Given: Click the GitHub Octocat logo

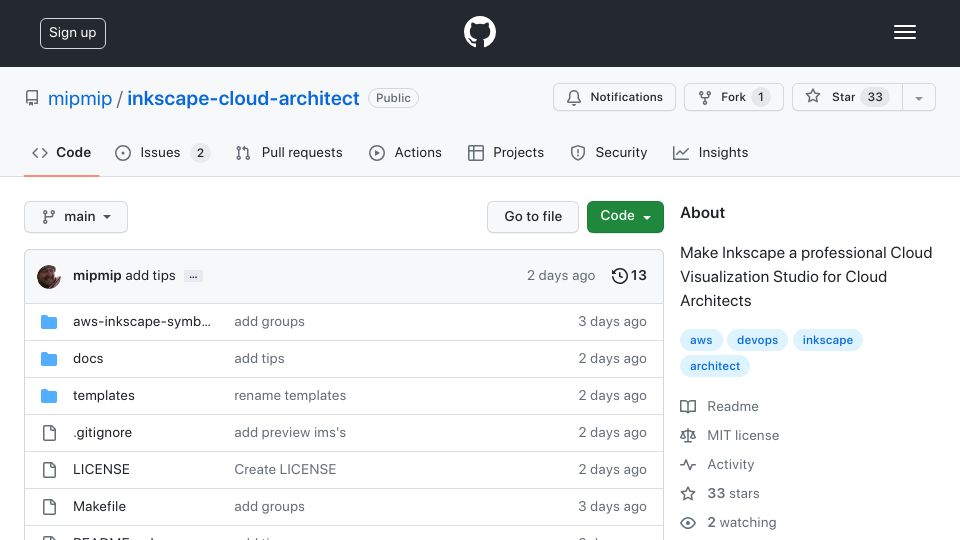Looking at the screenshot, I should [479, 32].
